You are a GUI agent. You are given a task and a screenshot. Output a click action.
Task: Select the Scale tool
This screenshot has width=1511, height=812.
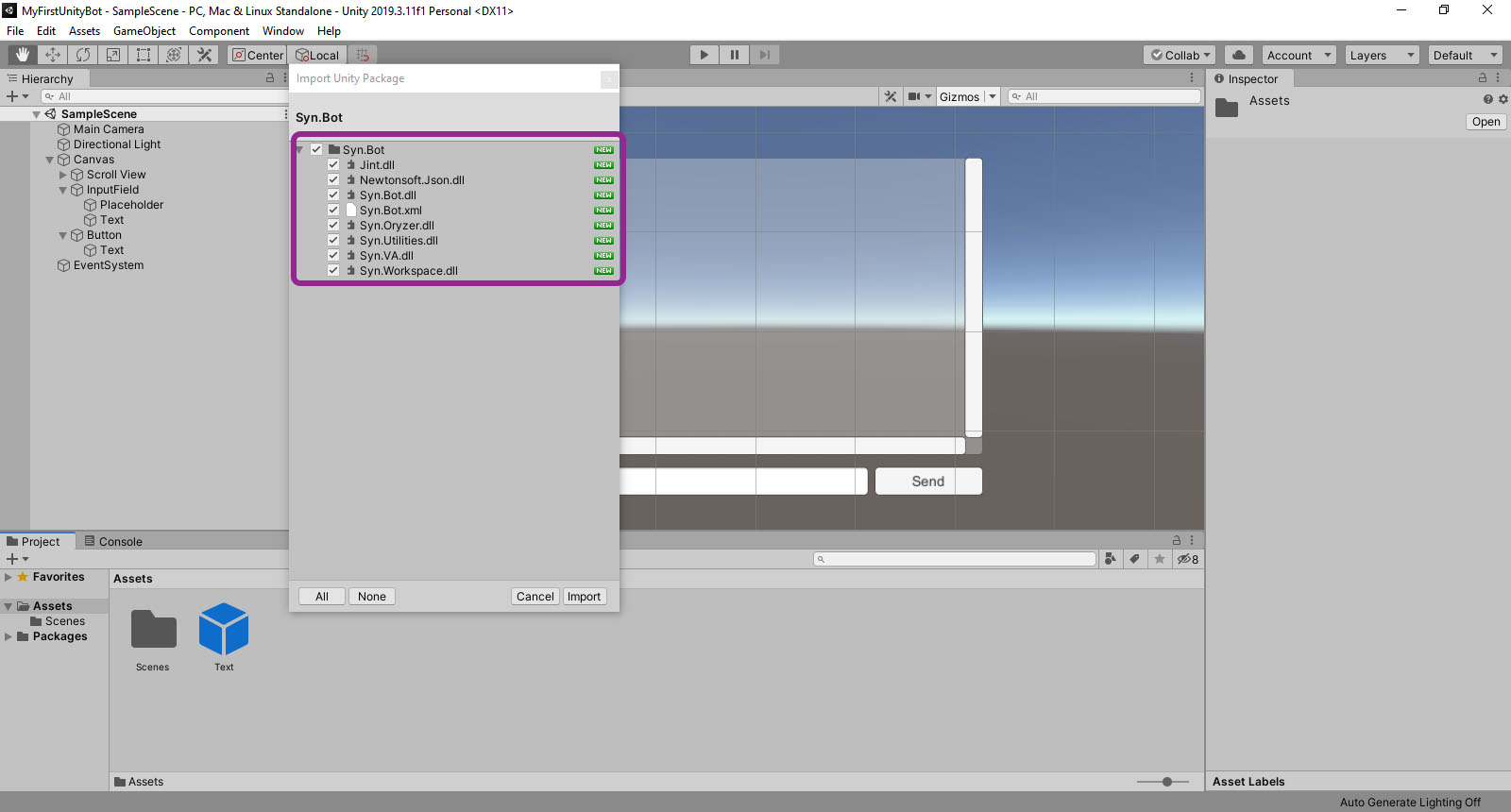pyautogui.click(x=113, y=55)
